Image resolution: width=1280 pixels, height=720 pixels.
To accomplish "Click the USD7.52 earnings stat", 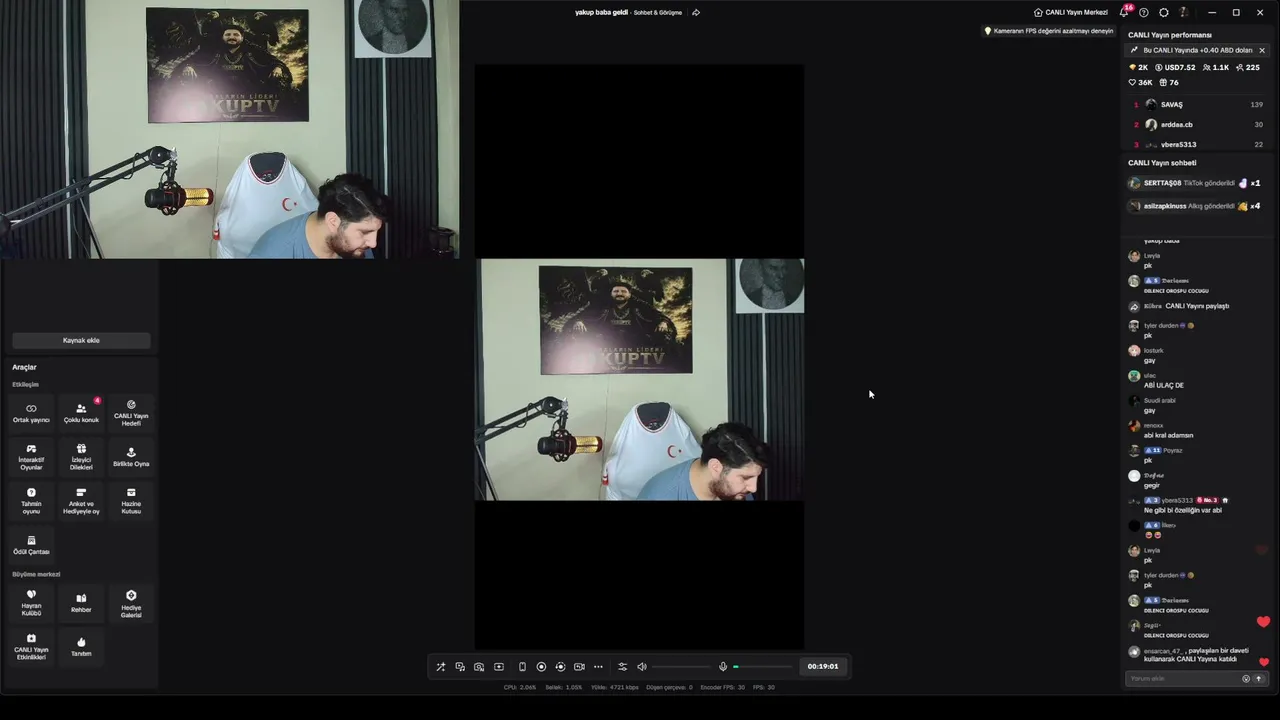I will click(x=1175, y=67).
